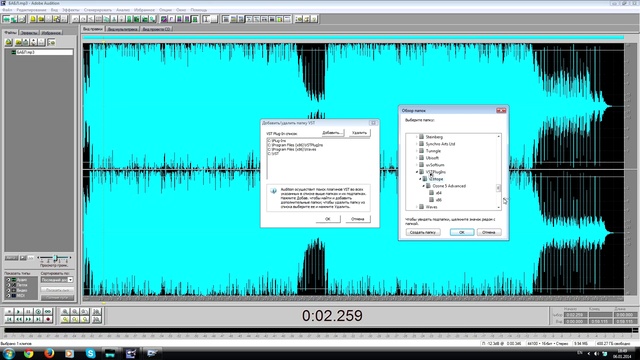
Task: Redo action from the toolbar
Action: point(83,19)
